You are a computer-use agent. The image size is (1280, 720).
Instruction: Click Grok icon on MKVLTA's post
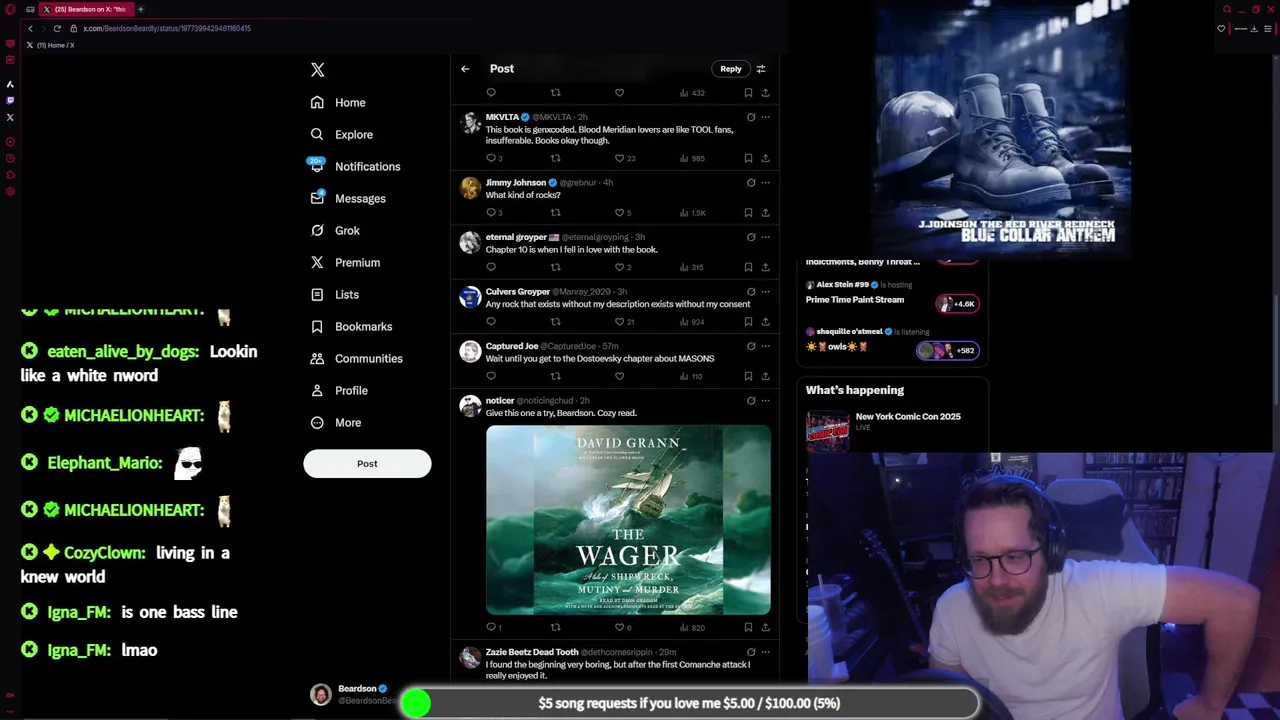(x=751, y=117)
